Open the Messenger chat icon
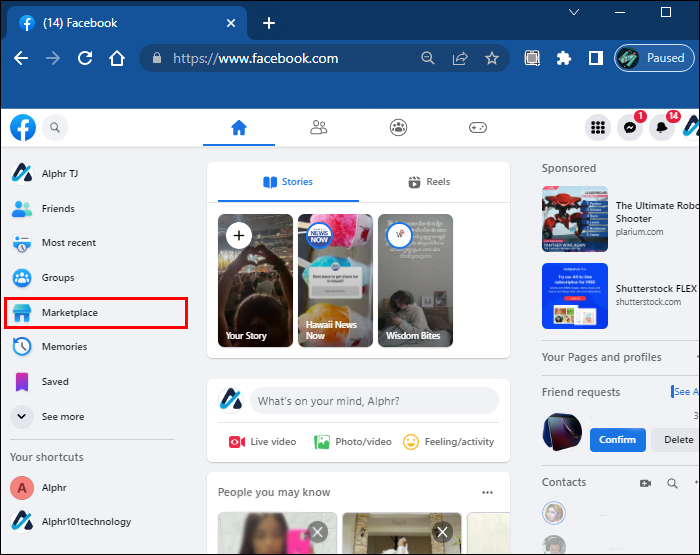 [630, 128]
